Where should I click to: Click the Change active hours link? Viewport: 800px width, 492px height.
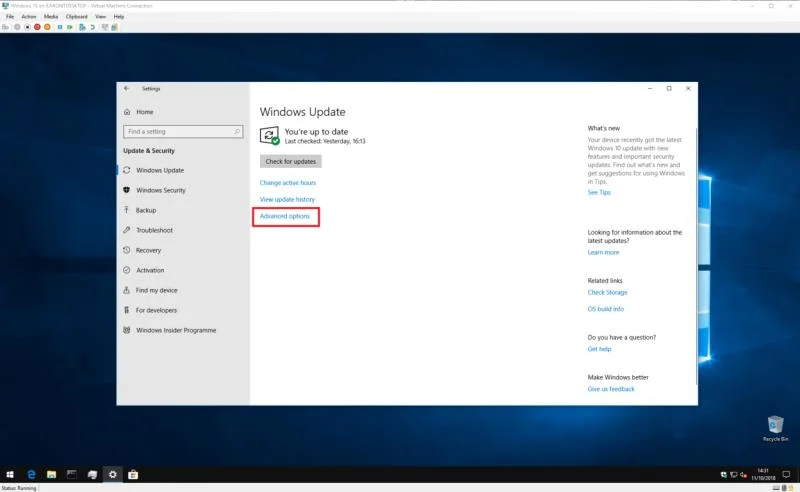tap(287, 183)
